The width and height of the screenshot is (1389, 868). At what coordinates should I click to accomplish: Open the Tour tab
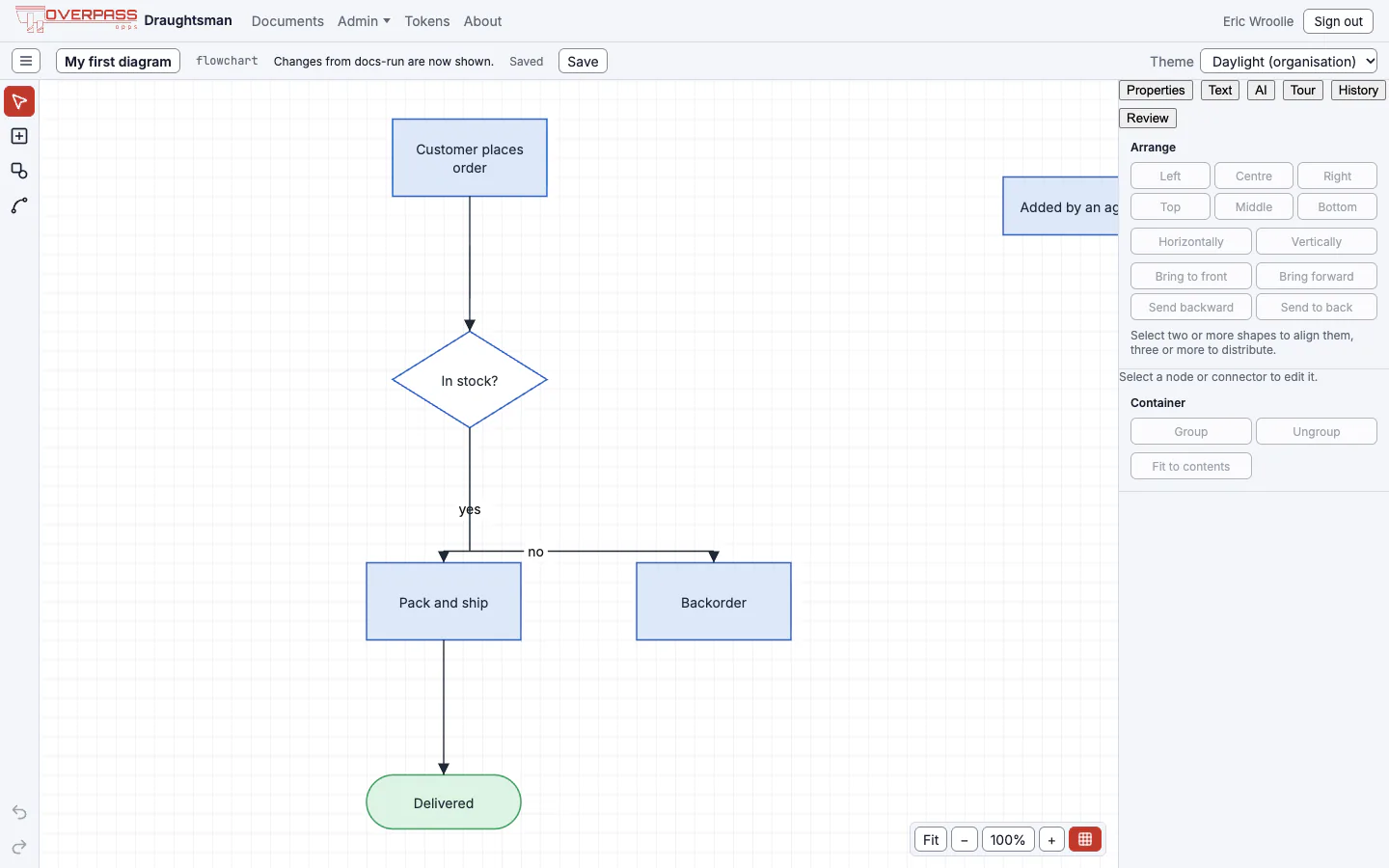pos(1303,90)
